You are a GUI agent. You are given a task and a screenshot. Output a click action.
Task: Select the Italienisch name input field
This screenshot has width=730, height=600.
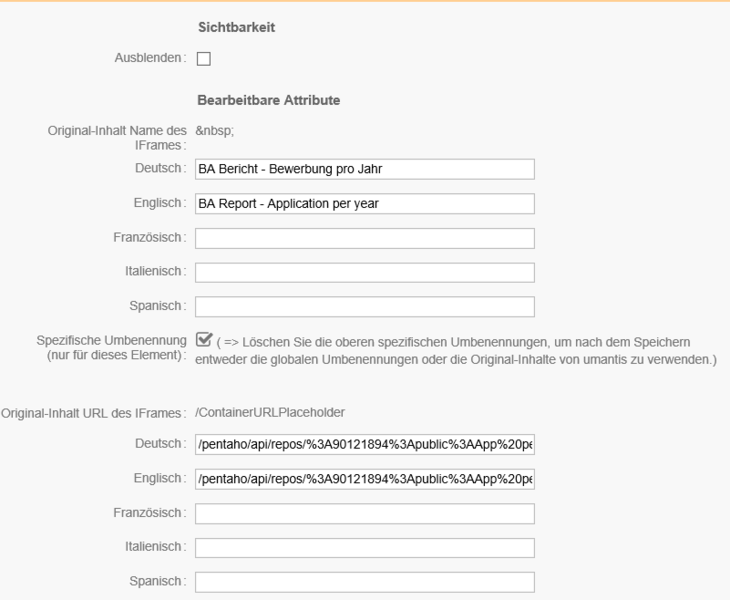coord(364,272)
